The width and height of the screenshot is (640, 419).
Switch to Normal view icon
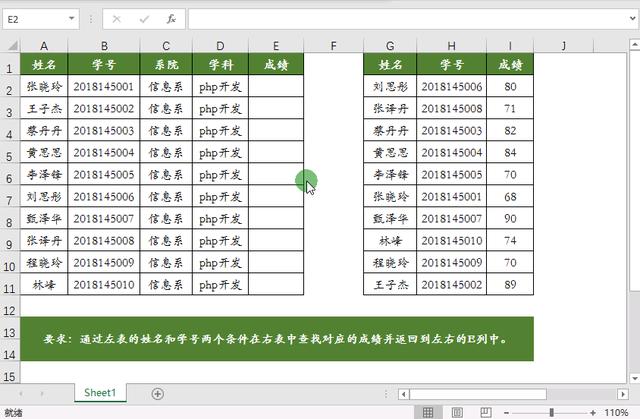point(428,412)
